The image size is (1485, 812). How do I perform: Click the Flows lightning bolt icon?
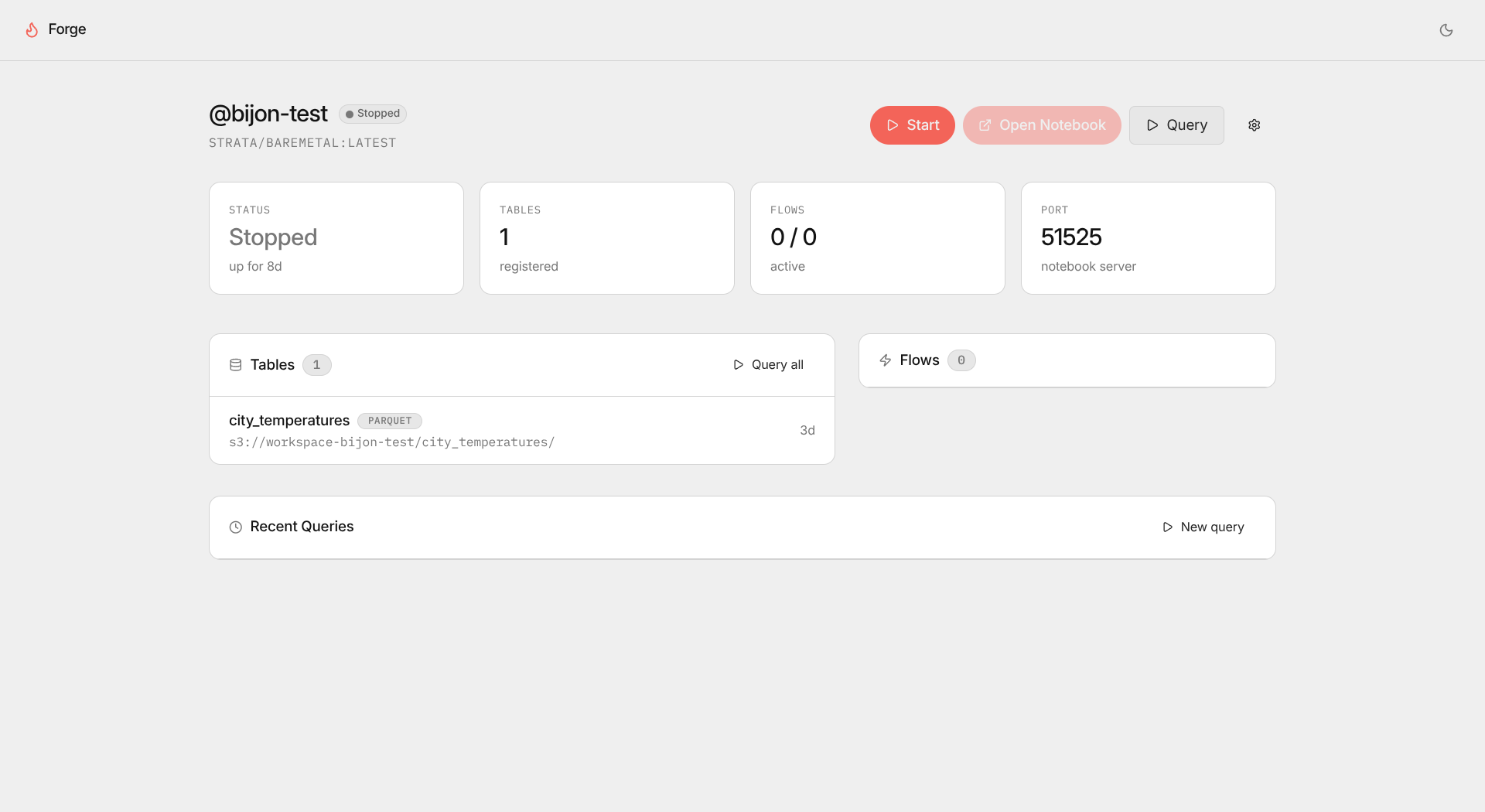pyautogui.click(x=886, y=360)
